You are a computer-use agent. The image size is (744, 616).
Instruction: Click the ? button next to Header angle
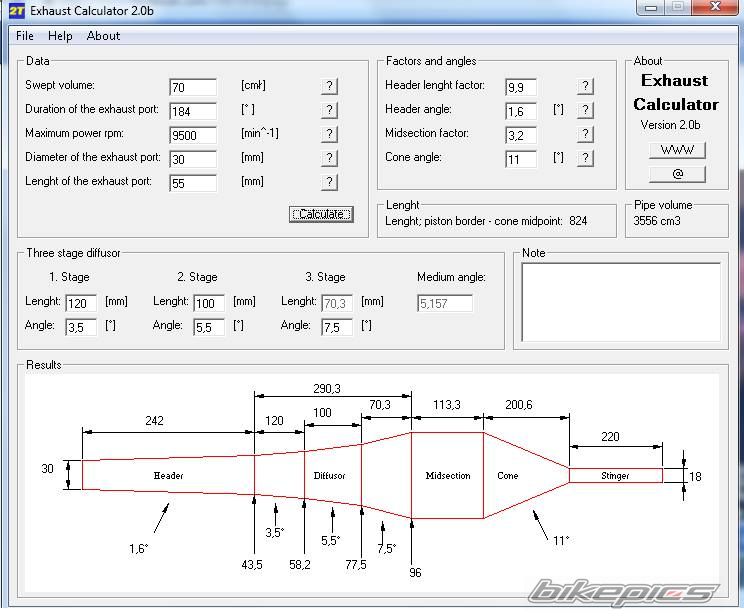(x=585, y=111)
